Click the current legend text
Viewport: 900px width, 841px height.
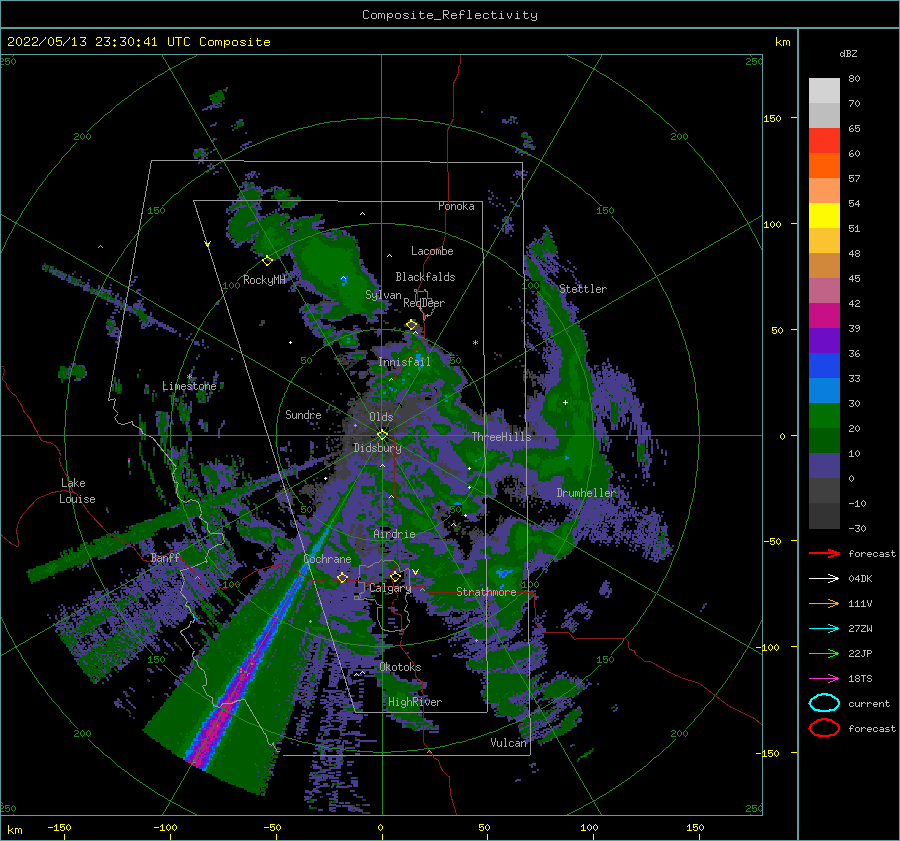868,704
